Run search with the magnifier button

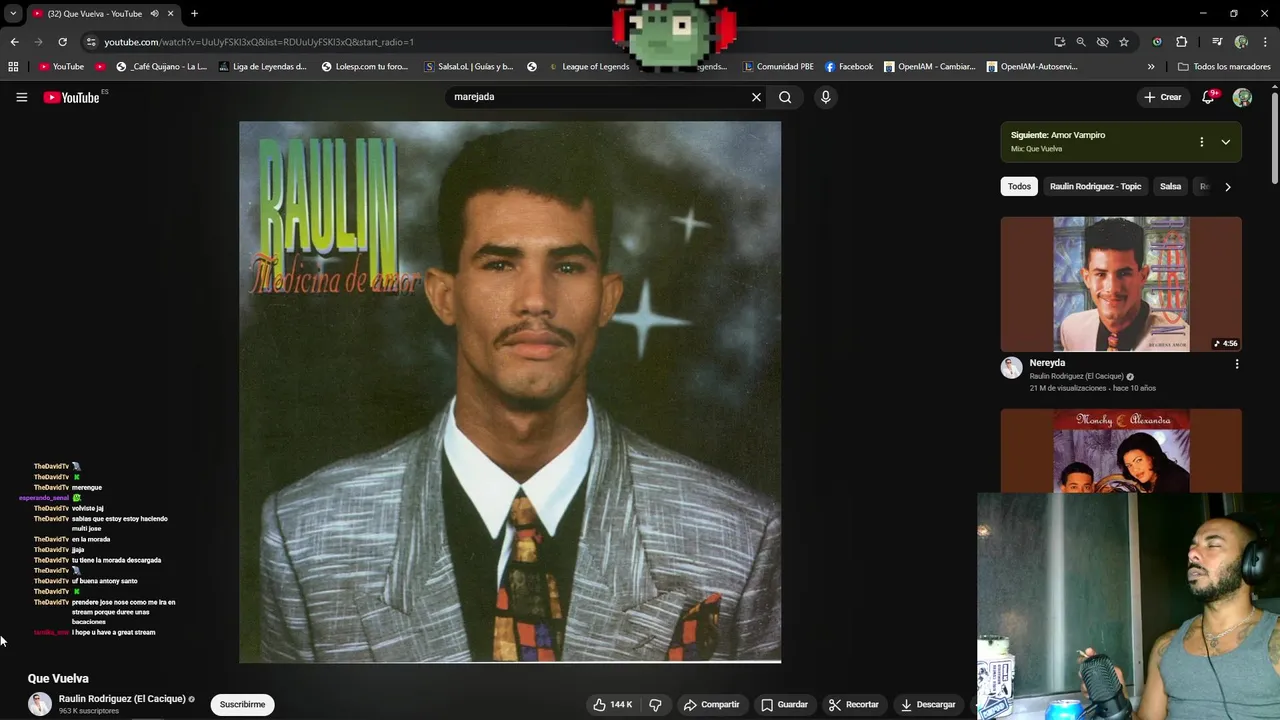[785, 97]
